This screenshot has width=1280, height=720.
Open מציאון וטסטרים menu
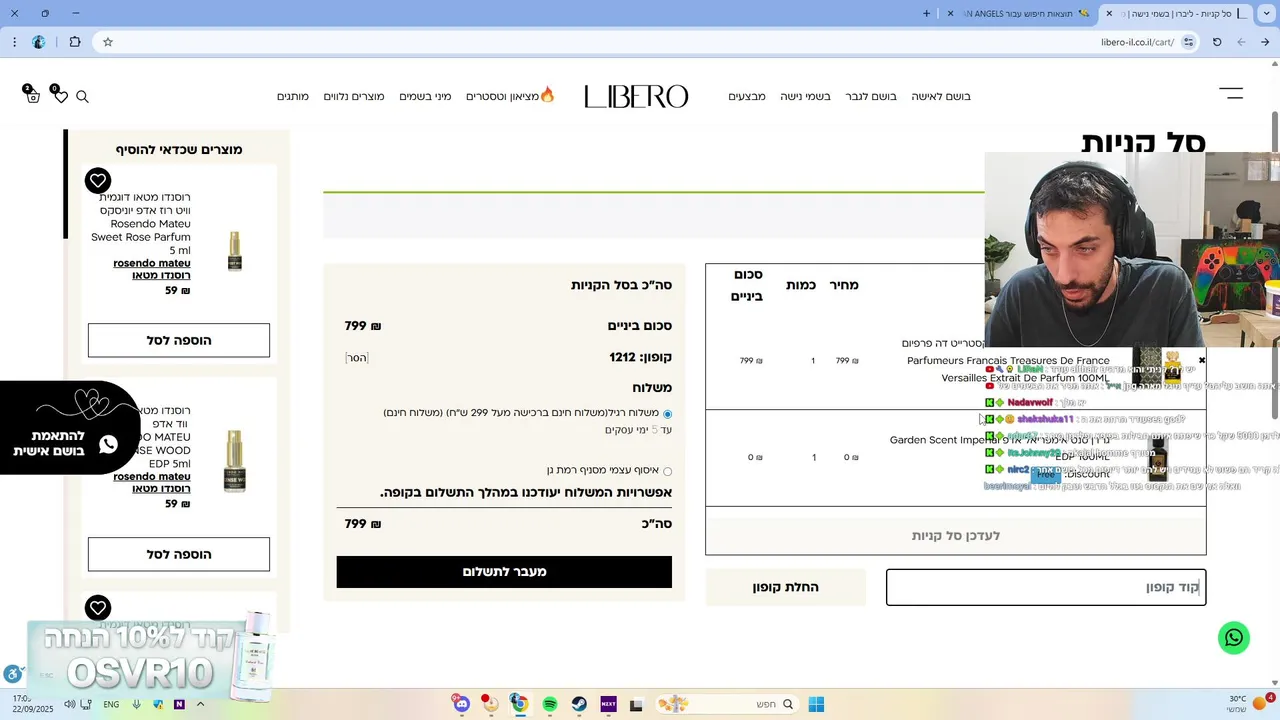pos(510,96)
